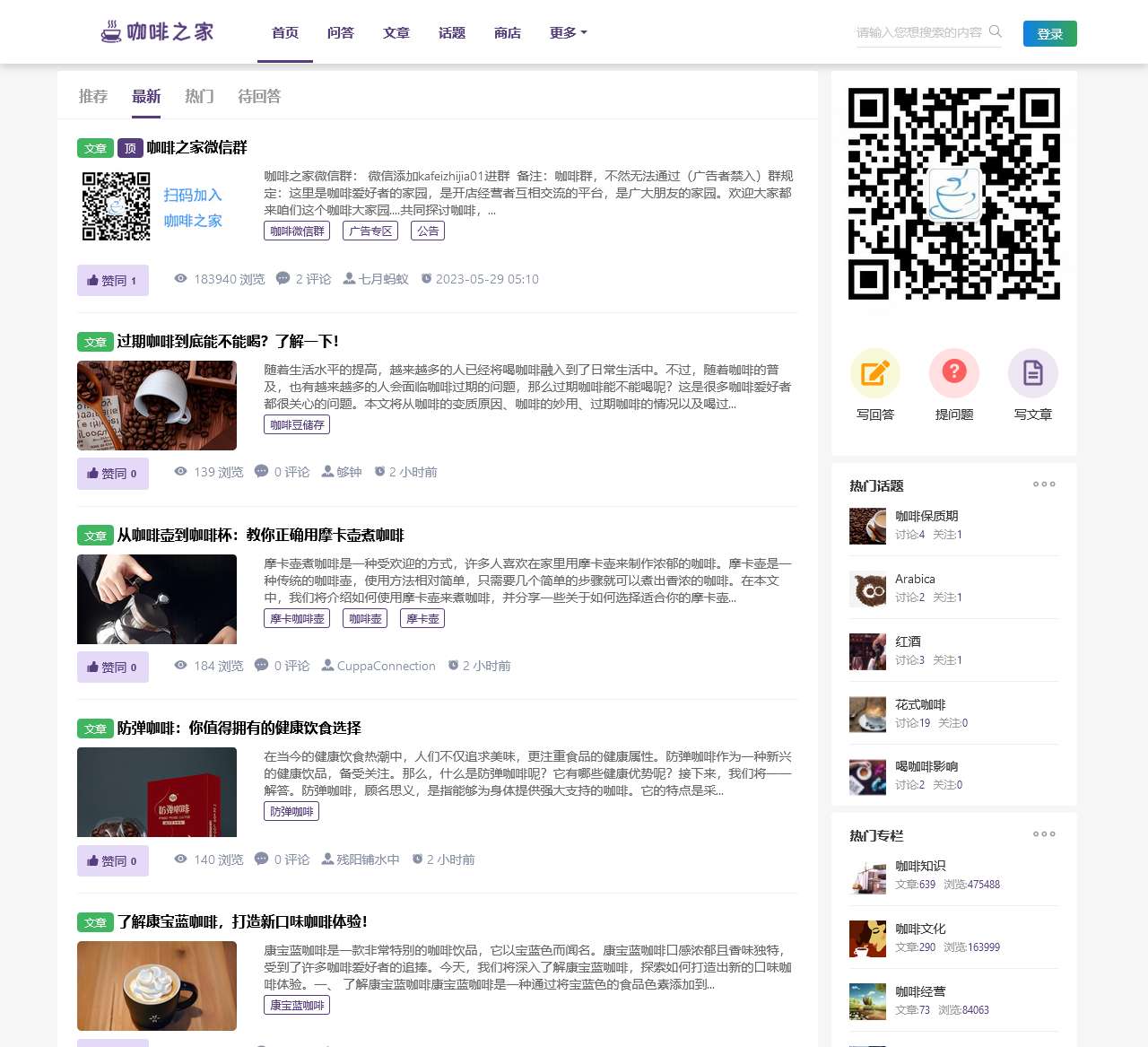The width and height of the screenshot is (1148, 1047).
Task: Upvote the 摩卡壶 post with 赞同
Action: 113,667
